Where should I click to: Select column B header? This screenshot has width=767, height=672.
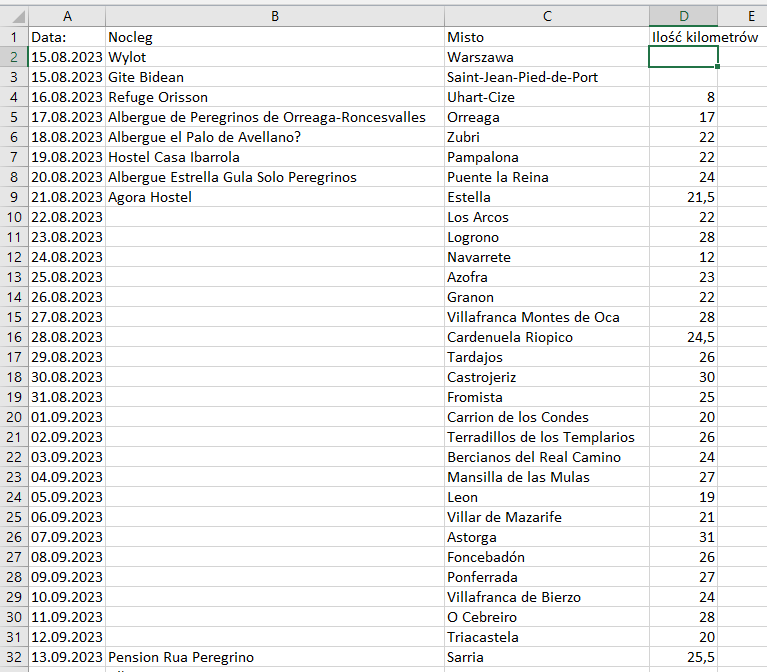(275, 16)
